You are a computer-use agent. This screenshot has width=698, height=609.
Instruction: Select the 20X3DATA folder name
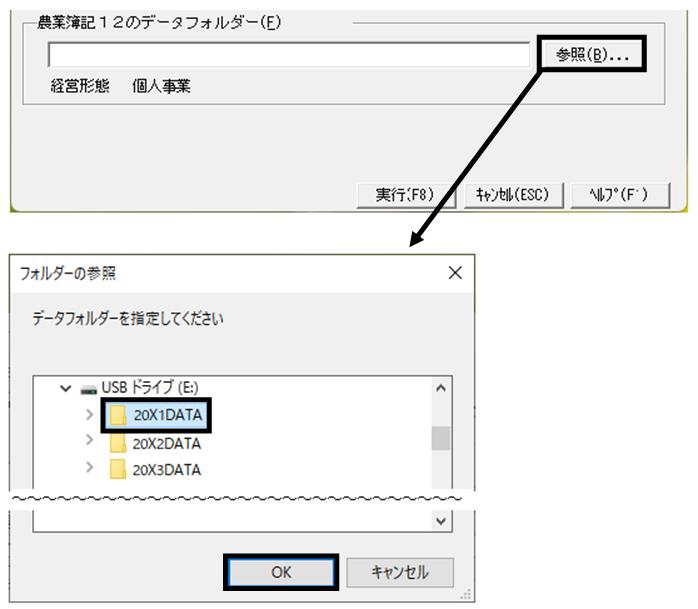pos(167,470)
